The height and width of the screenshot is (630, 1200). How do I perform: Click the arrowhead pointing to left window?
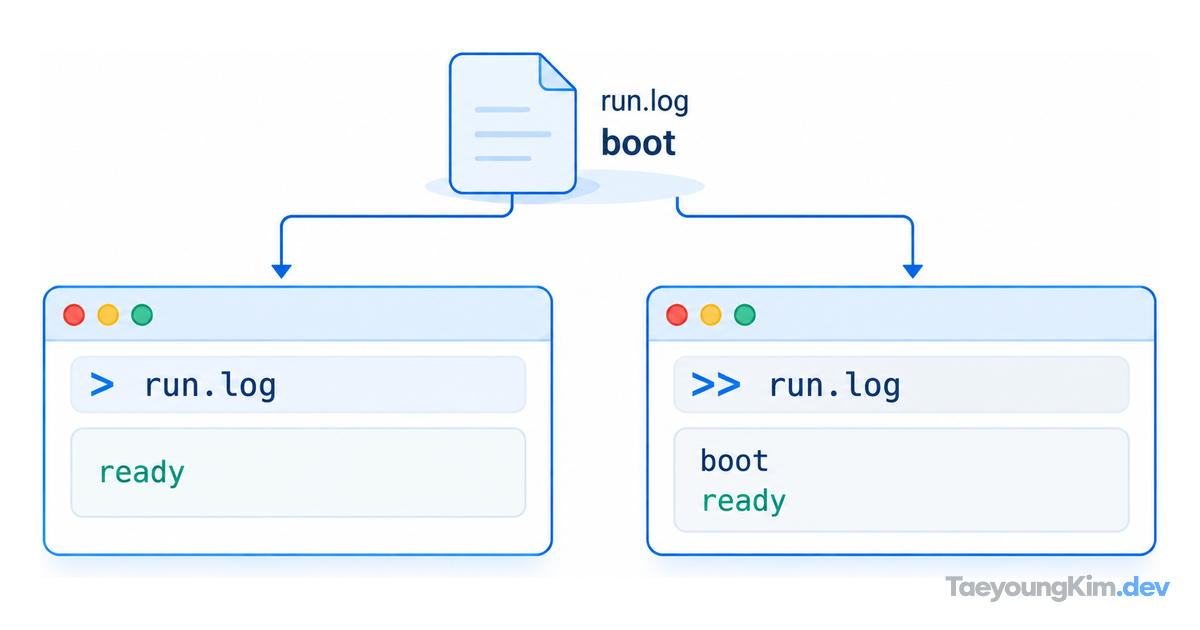pyautogui.click(x=282, y=271)
